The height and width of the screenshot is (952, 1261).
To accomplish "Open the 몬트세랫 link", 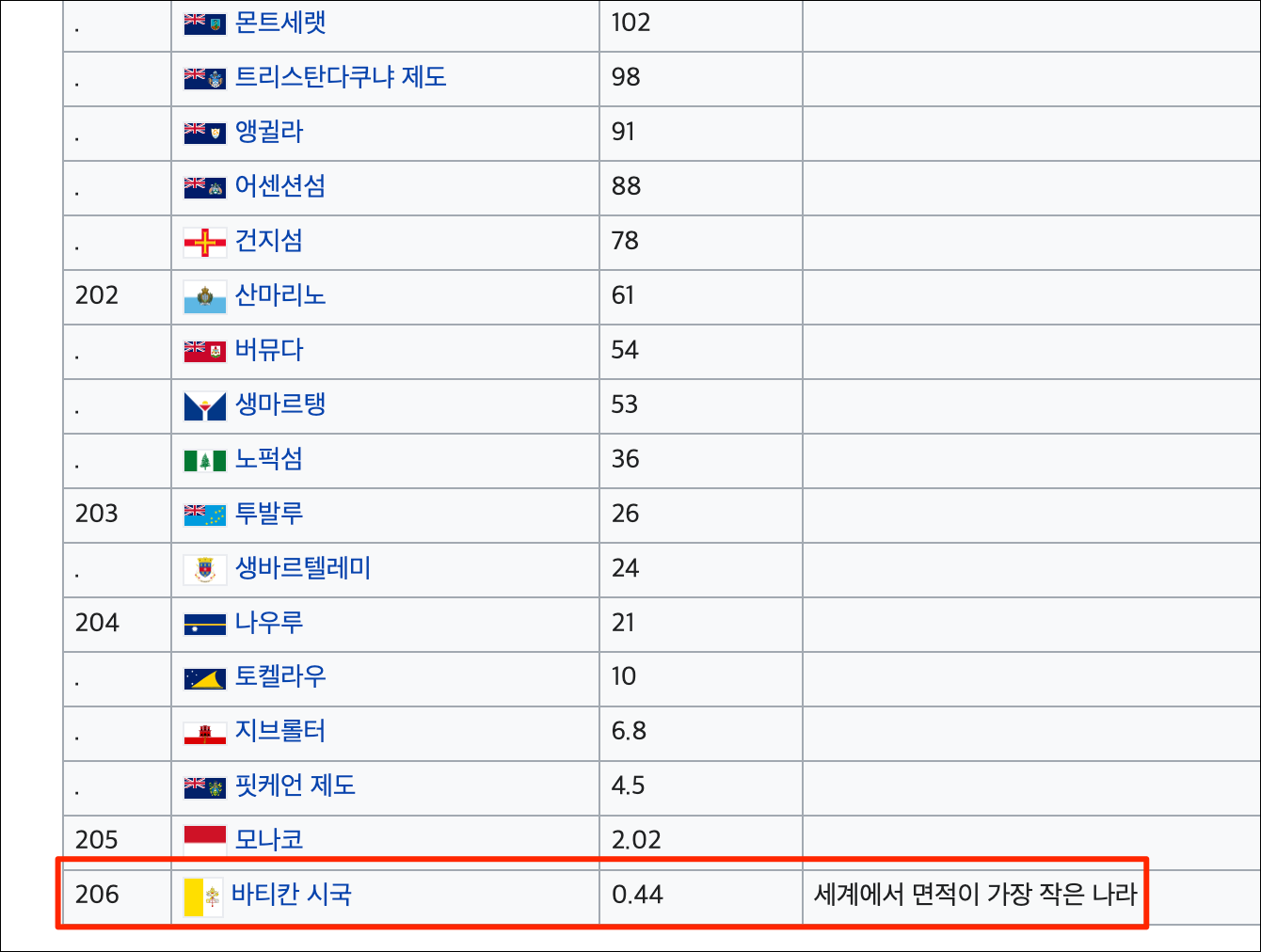I will (x=280, y=23).
